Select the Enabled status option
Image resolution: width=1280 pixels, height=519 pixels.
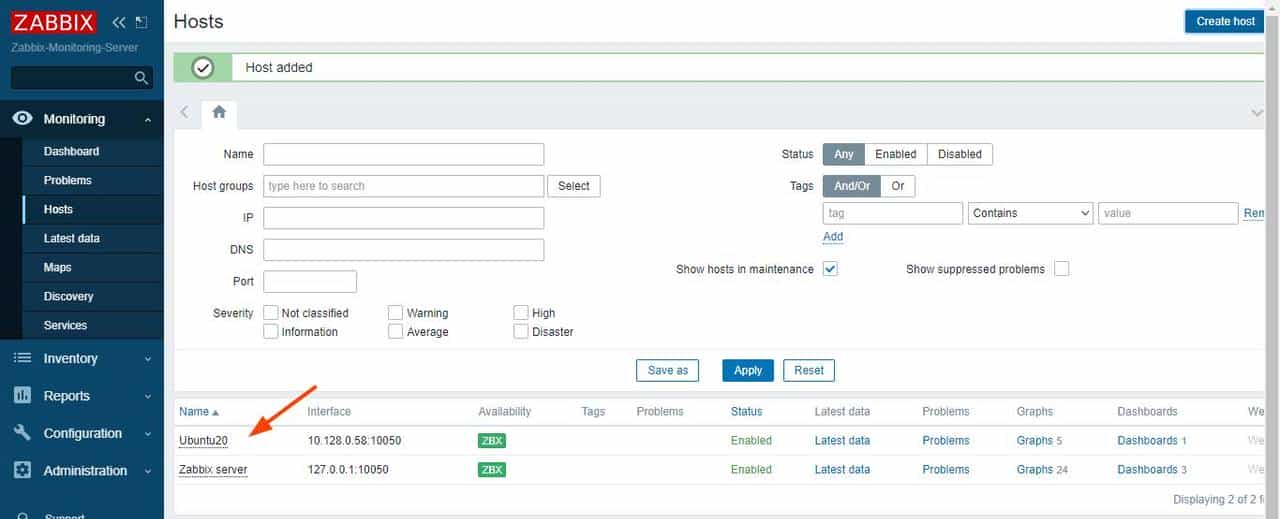point(896,154)
